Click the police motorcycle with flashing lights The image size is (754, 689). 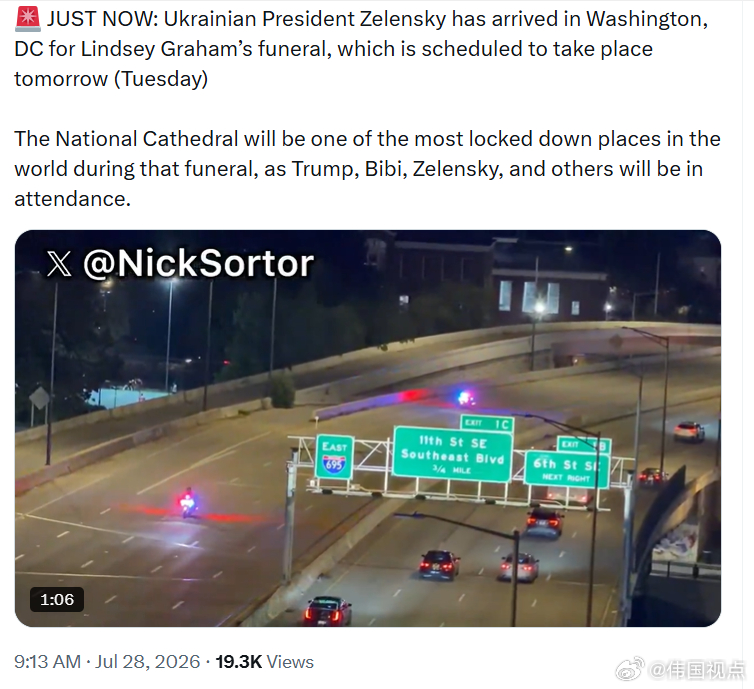[x=188, y=503]
